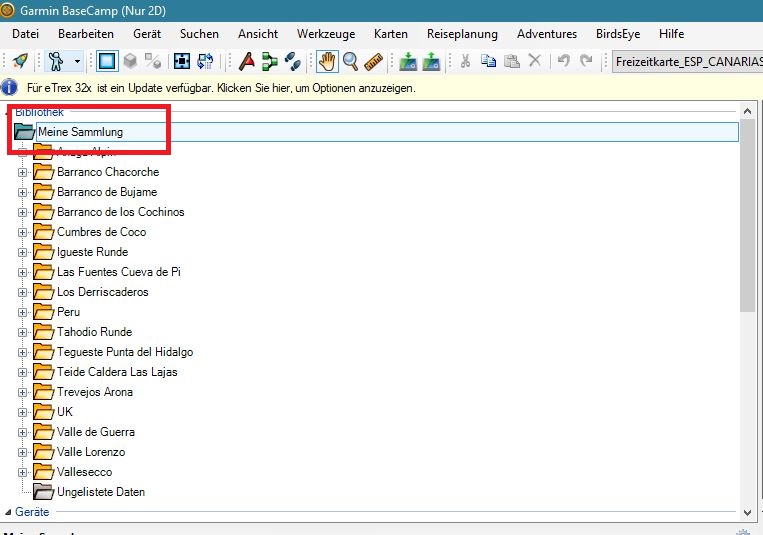Image resolution: width=763 pixels, height=535 pixels.
Task: Open the Datei menu
Action: coord(25,34)
